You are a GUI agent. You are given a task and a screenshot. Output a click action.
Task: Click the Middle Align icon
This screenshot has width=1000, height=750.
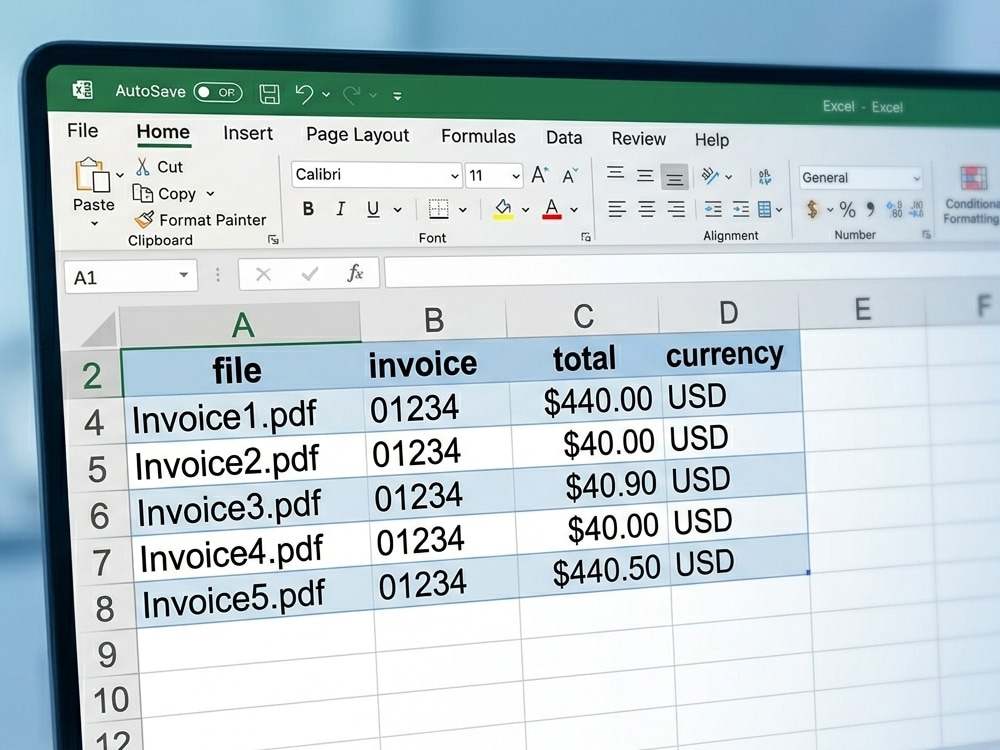tap(645, 175)
